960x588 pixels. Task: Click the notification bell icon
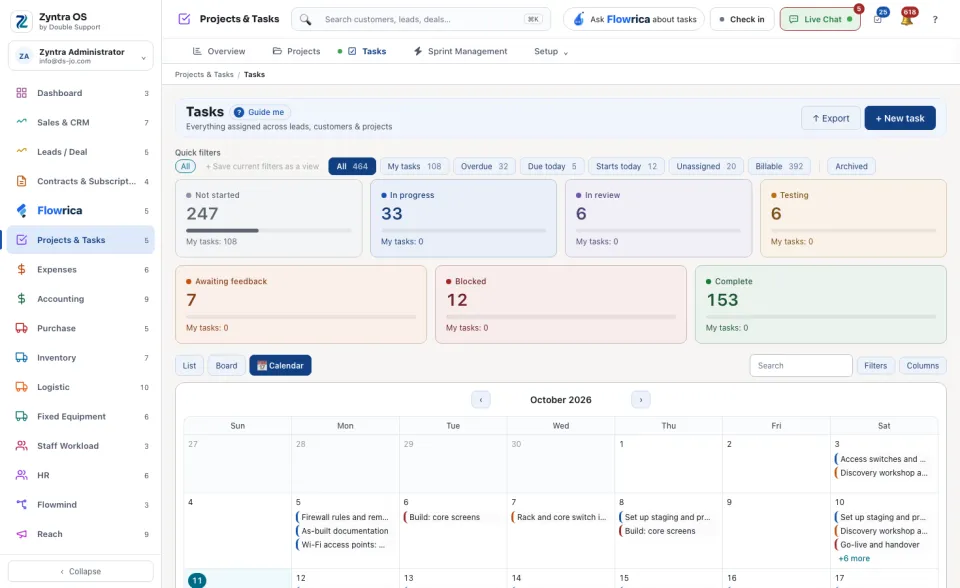pyautogui.click(x=907, y=19)
